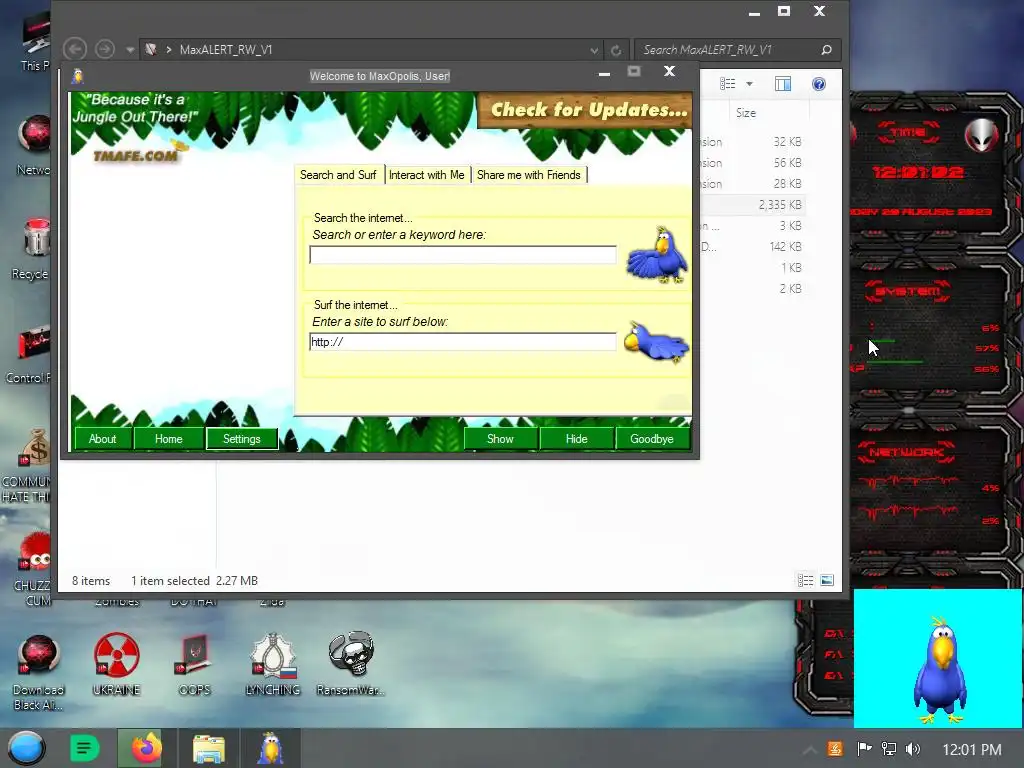This screenshot has width=1024, height=768.
Task: Click the Check for Updates banner
Action: 584,110
